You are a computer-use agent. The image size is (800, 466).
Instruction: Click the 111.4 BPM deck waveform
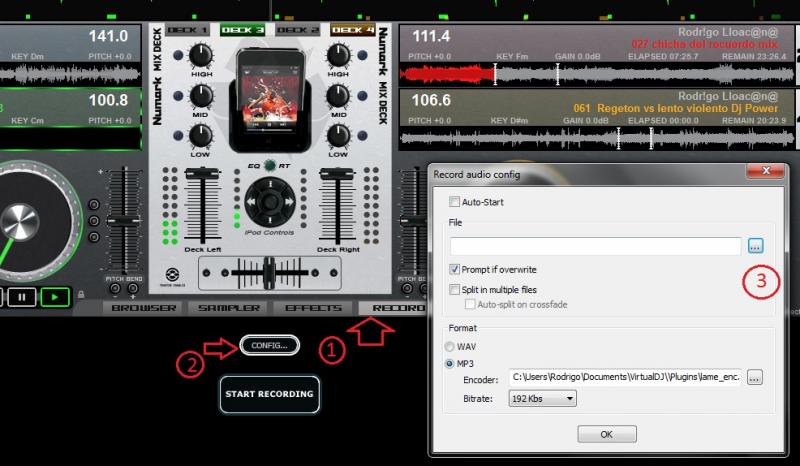click(x=597, y=75)
